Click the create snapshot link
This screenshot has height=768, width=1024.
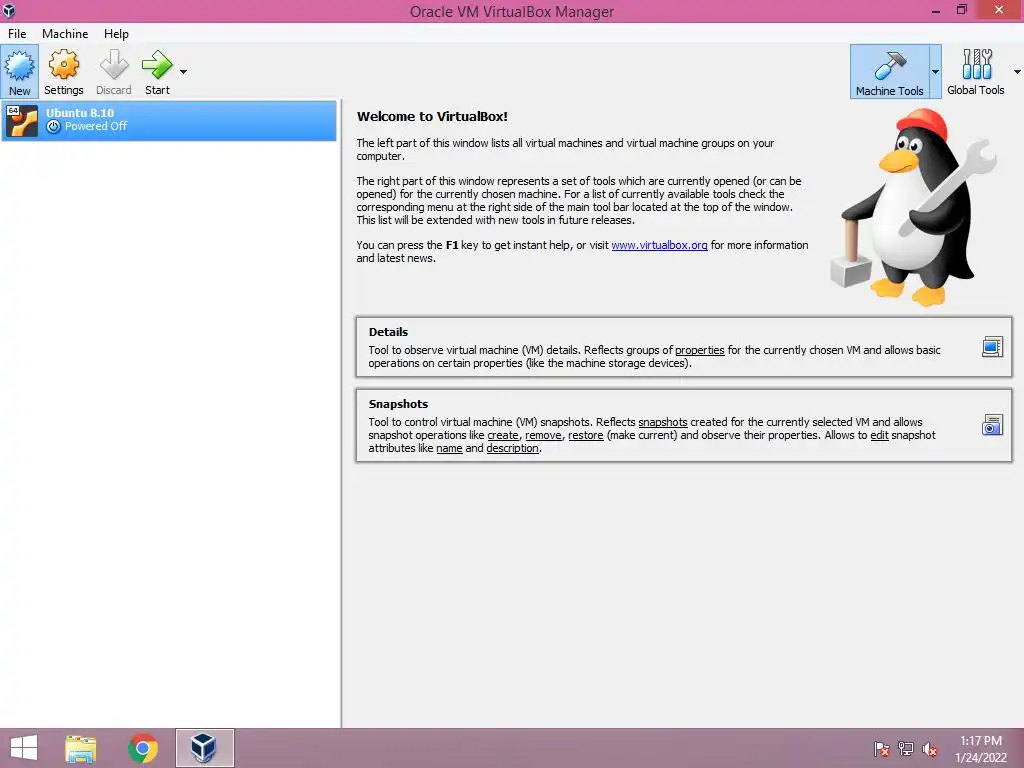[x=503, y=435]
